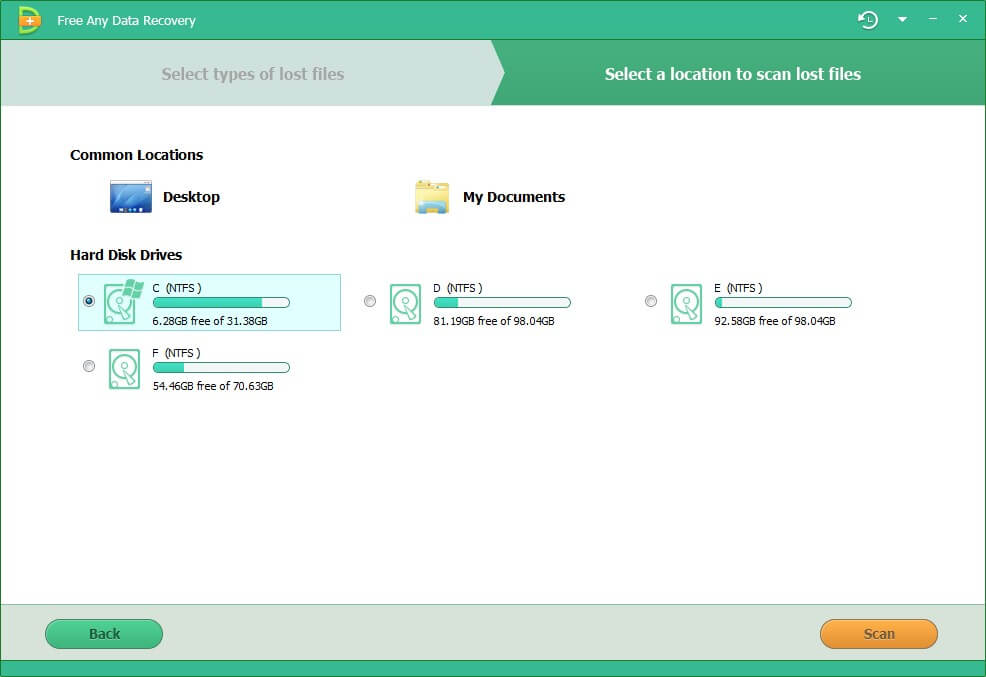986x677 pixels.
Task: Click the Free Any Data Recovery logo icon
Action: pyautogui.click(x=29, y=20)
